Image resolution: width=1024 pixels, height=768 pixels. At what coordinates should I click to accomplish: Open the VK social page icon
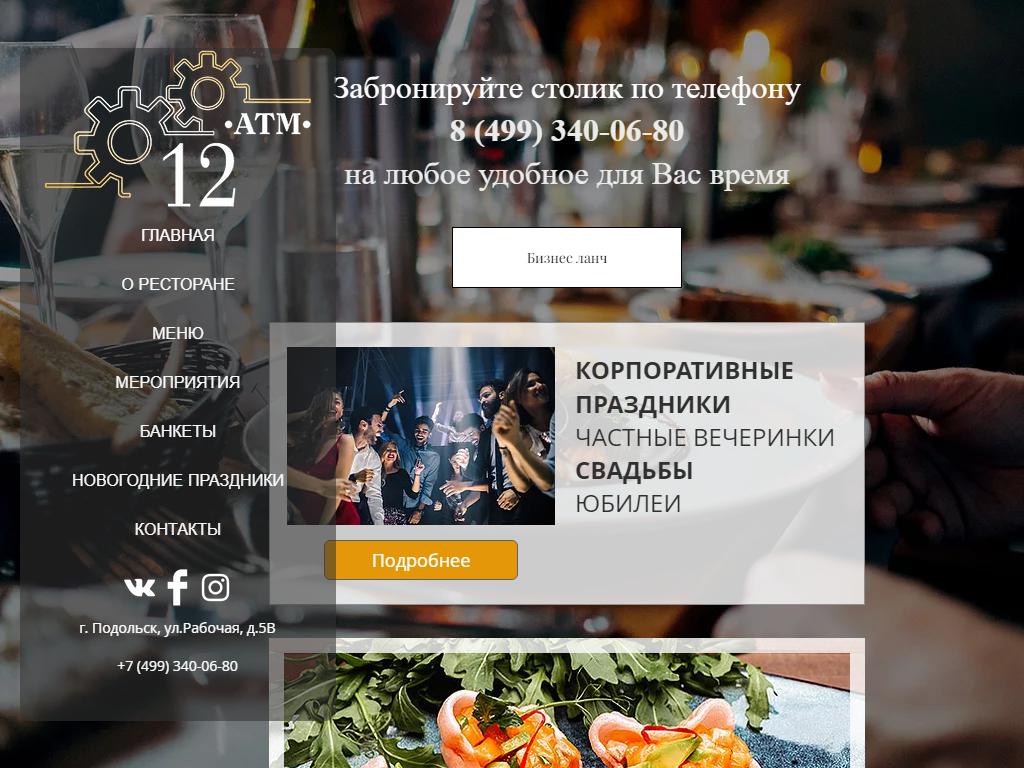coord(140,588)
